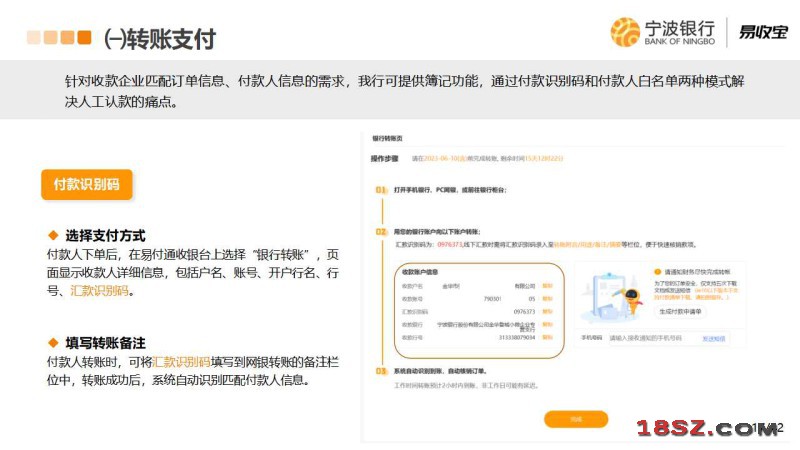Copy the 汇款识别码 value 0976373
800x450 pixels.
pyautogui.click(x=547, y=311)
